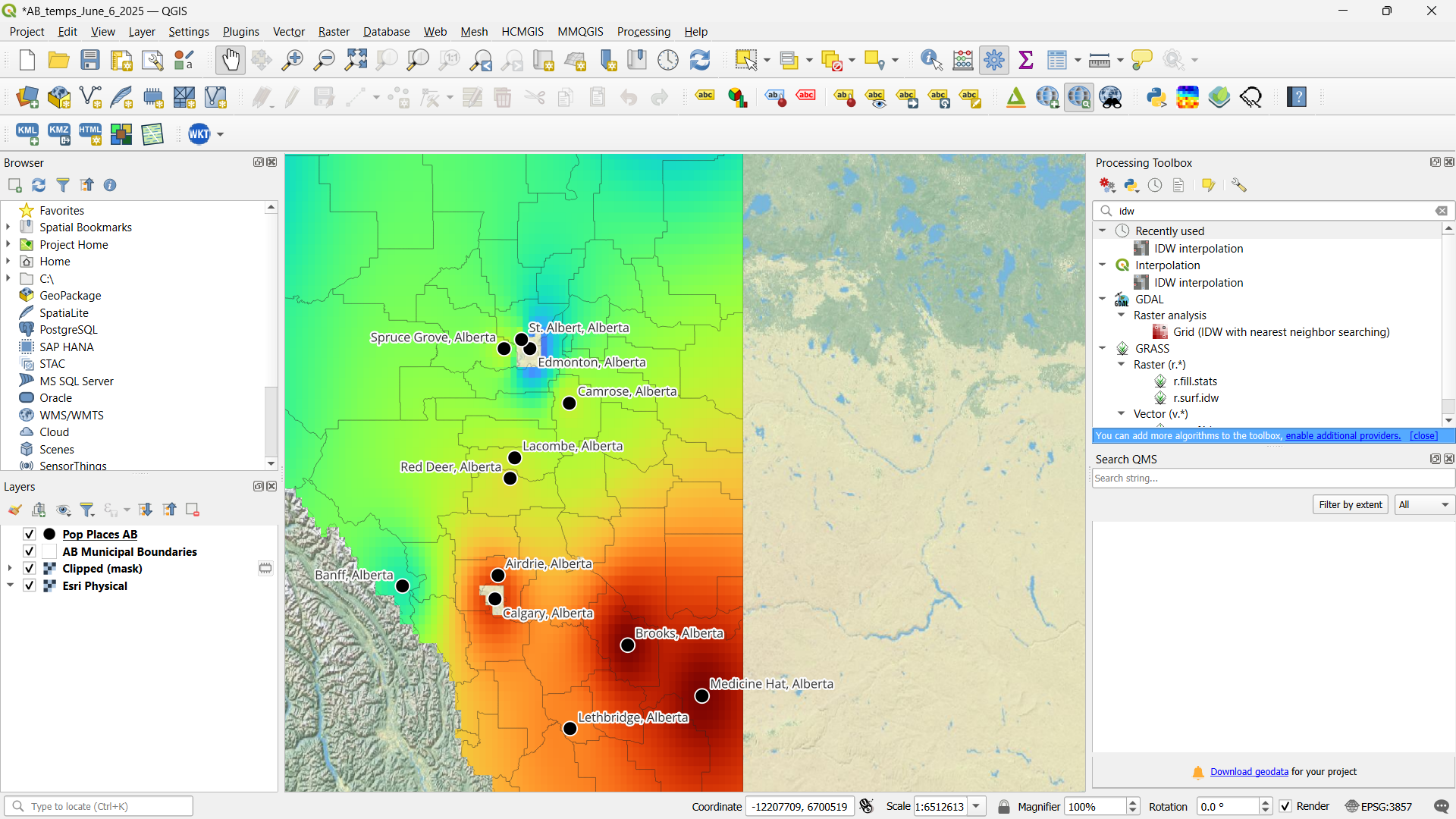Viewport: 1456px width, 819px height.
Task: Select the Pan Map tool
Action: click(230, 59)
